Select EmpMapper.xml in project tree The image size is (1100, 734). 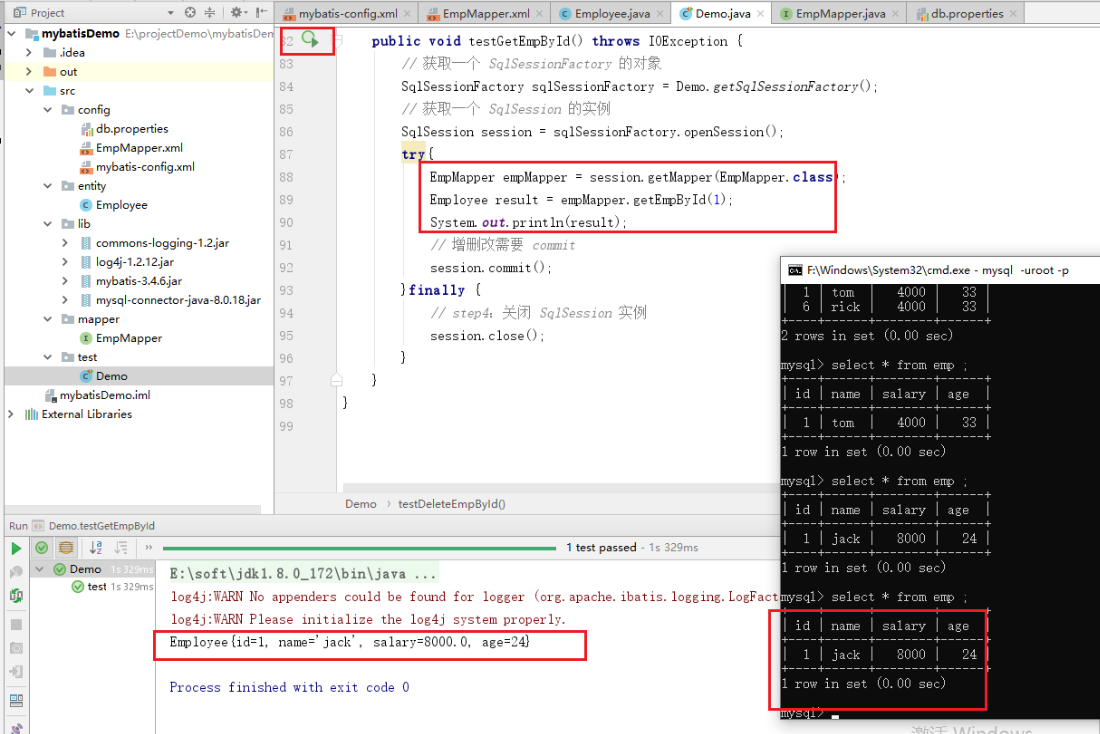coord(132,147)
